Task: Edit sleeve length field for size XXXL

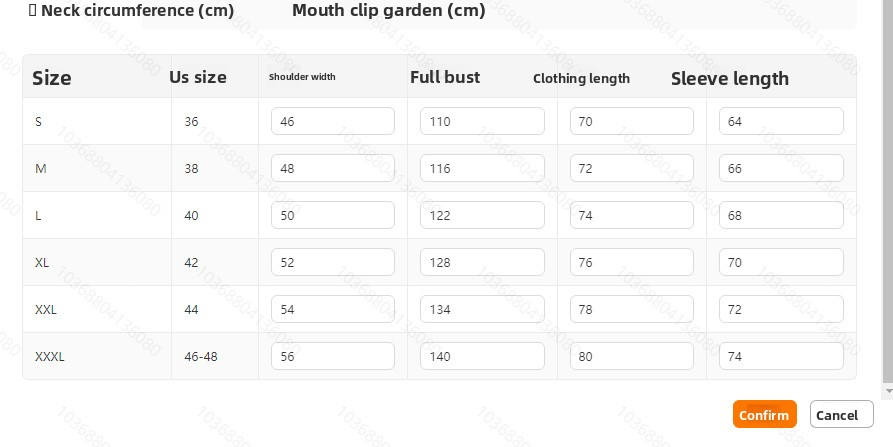Action: click(781, 356)
